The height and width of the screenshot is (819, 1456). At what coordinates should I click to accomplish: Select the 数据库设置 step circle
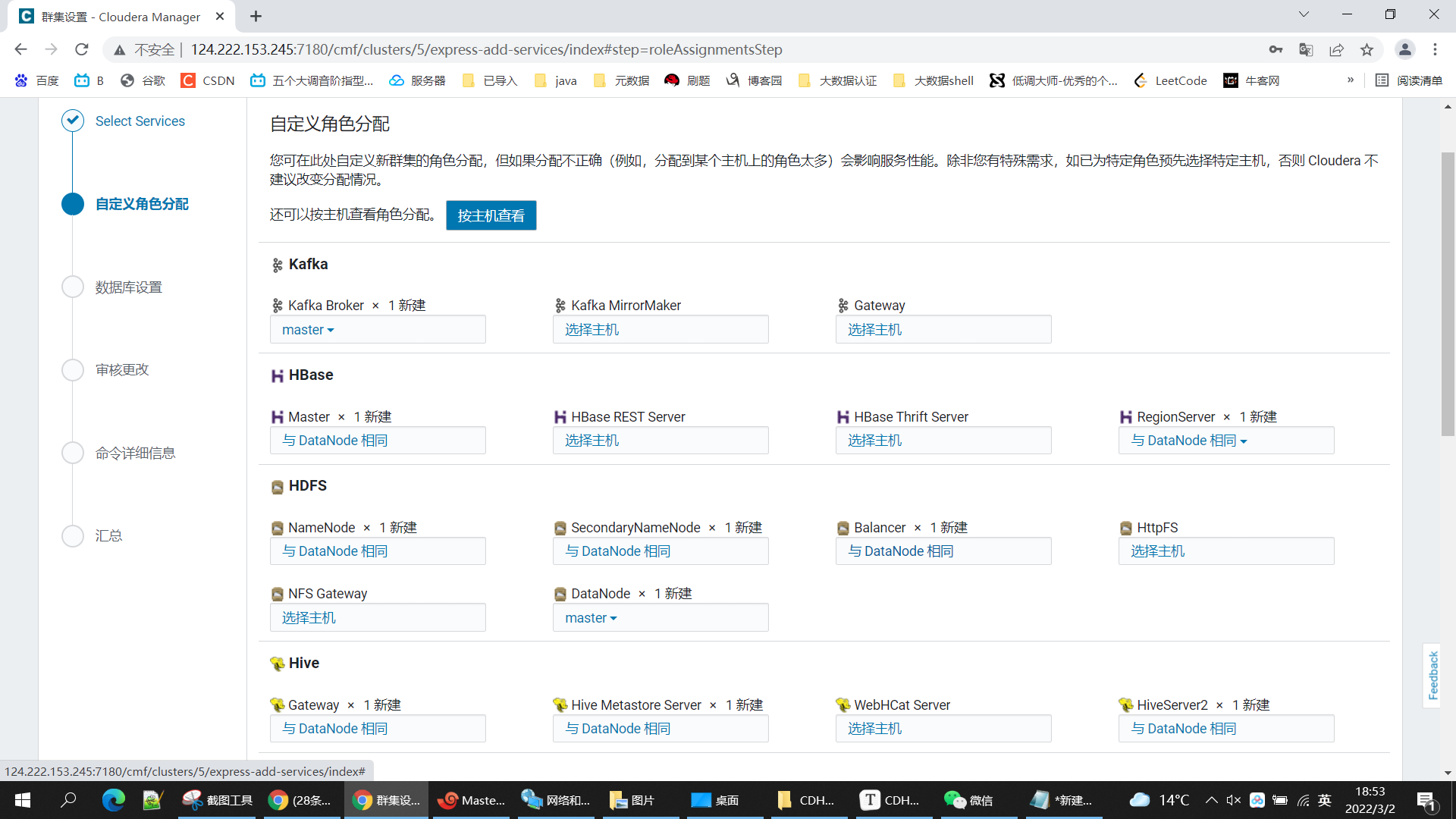point(73,287)
